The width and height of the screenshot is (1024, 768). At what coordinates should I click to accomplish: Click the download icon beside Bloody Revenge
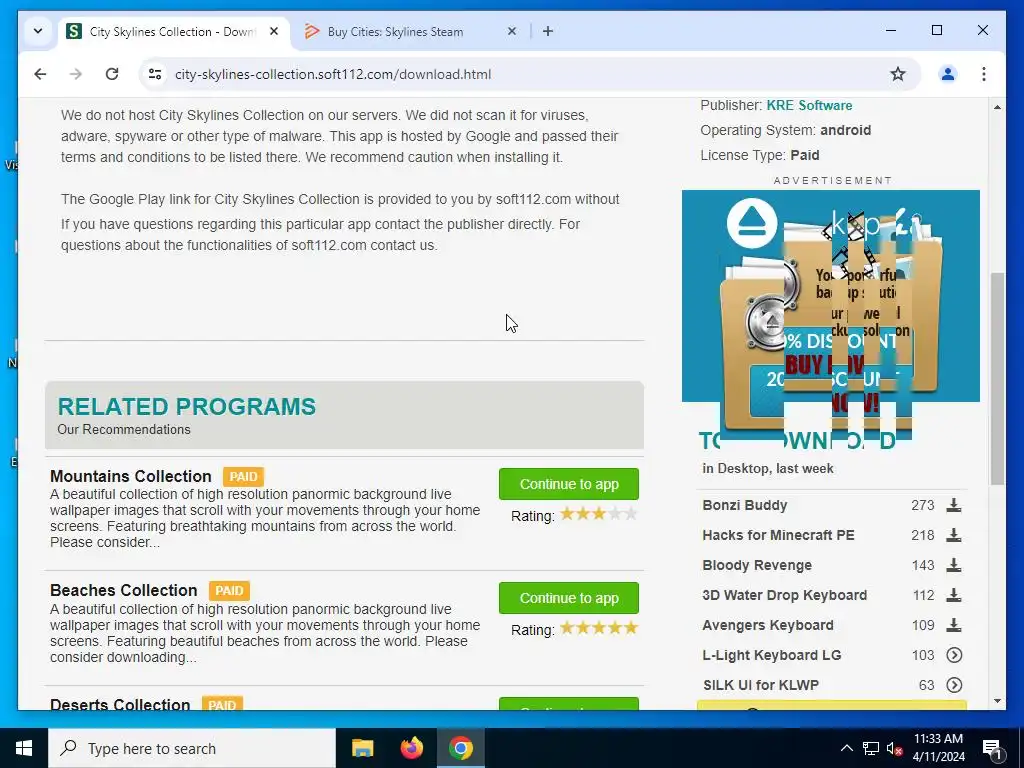tap(953, 565)
